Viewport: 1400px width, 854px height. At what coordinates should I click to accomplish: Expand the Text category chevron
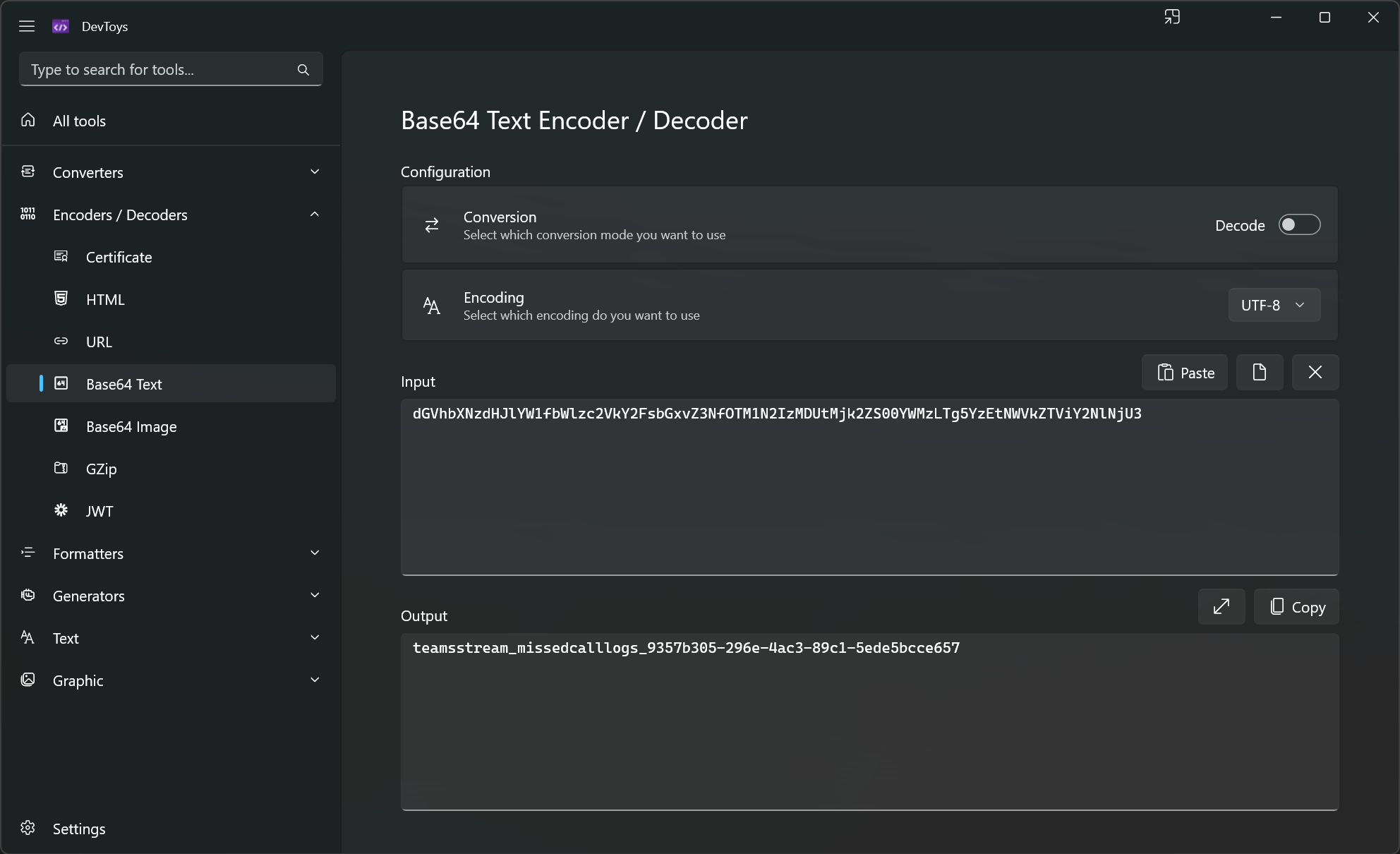[x=315, y=637]
